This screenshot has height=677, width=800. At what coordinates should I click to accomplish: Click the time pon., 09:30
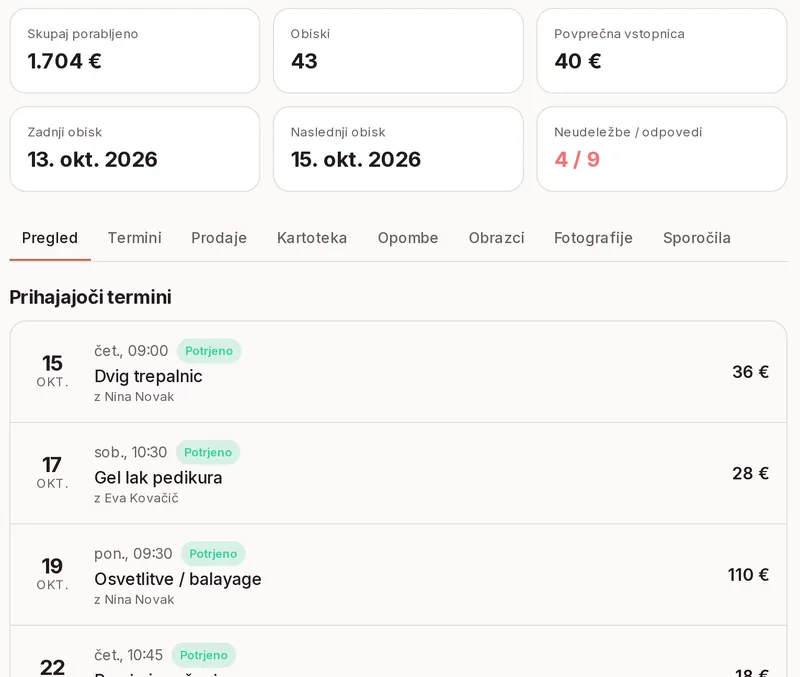pyautogui.click(x=133, y=554)
